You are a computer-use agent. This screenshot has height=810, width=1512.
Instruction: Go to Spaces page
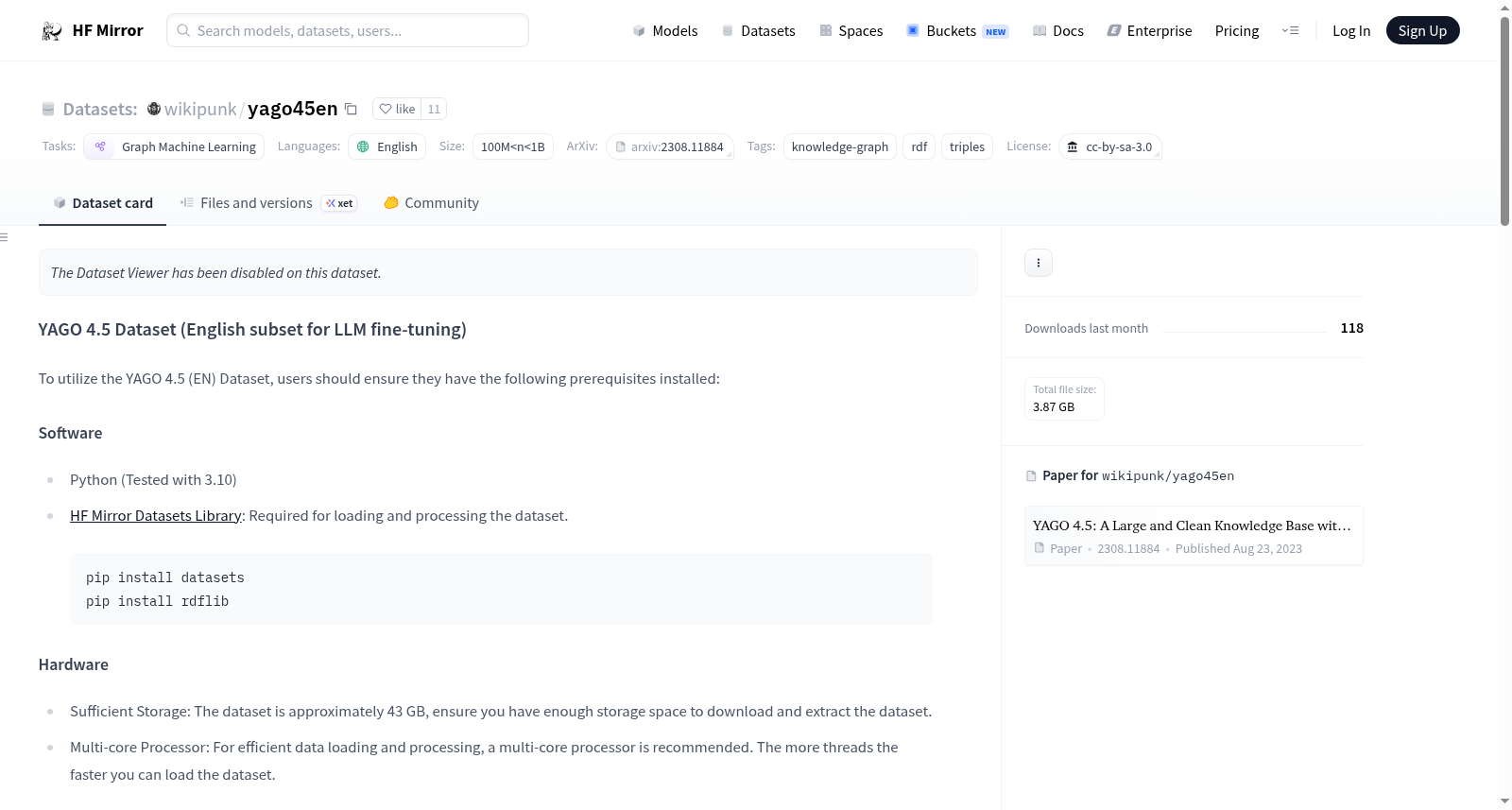[x=850, y=31]
